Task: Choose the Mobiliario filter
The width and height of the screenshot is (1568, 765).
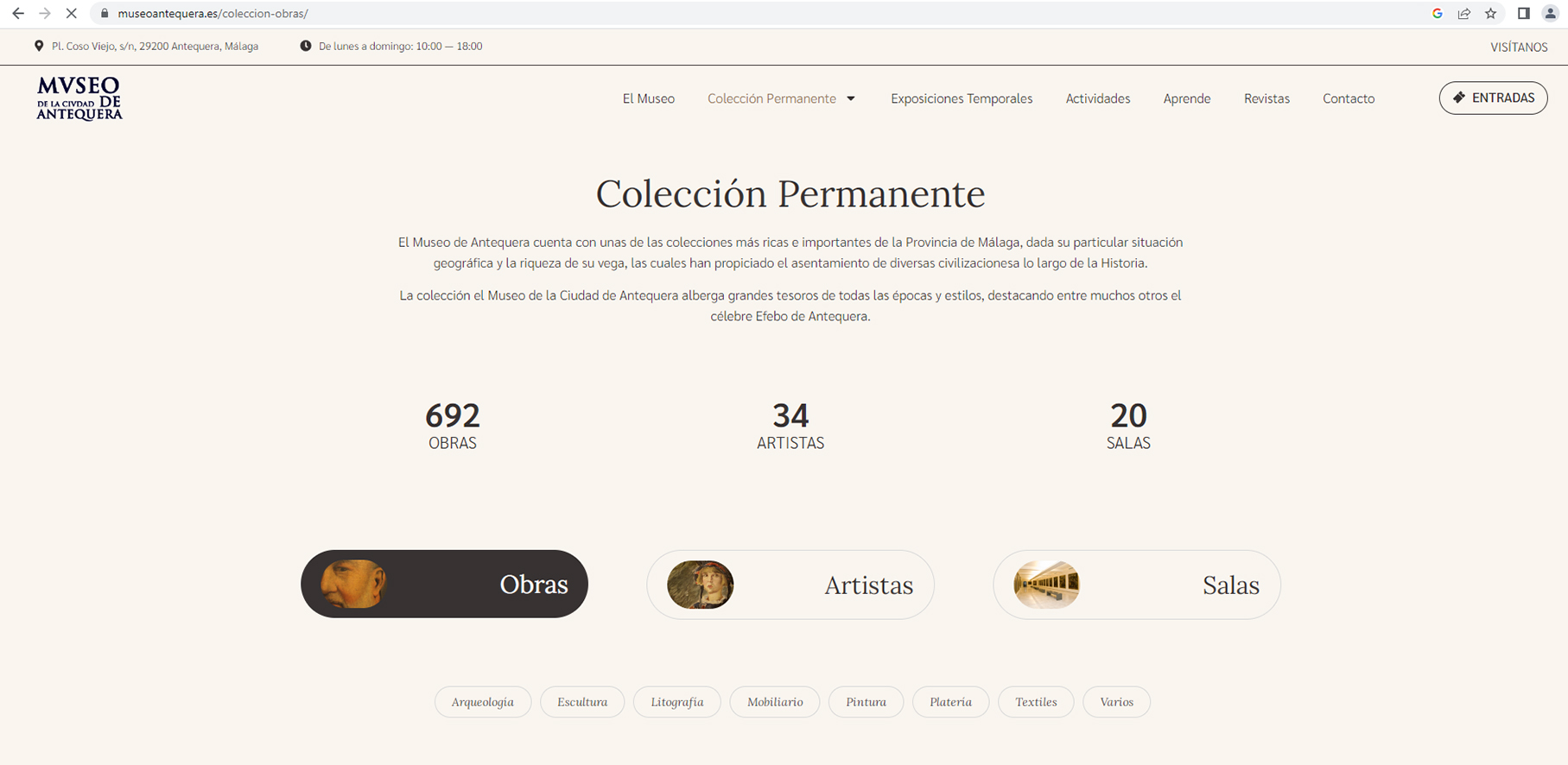Action: tap(775, 702)
